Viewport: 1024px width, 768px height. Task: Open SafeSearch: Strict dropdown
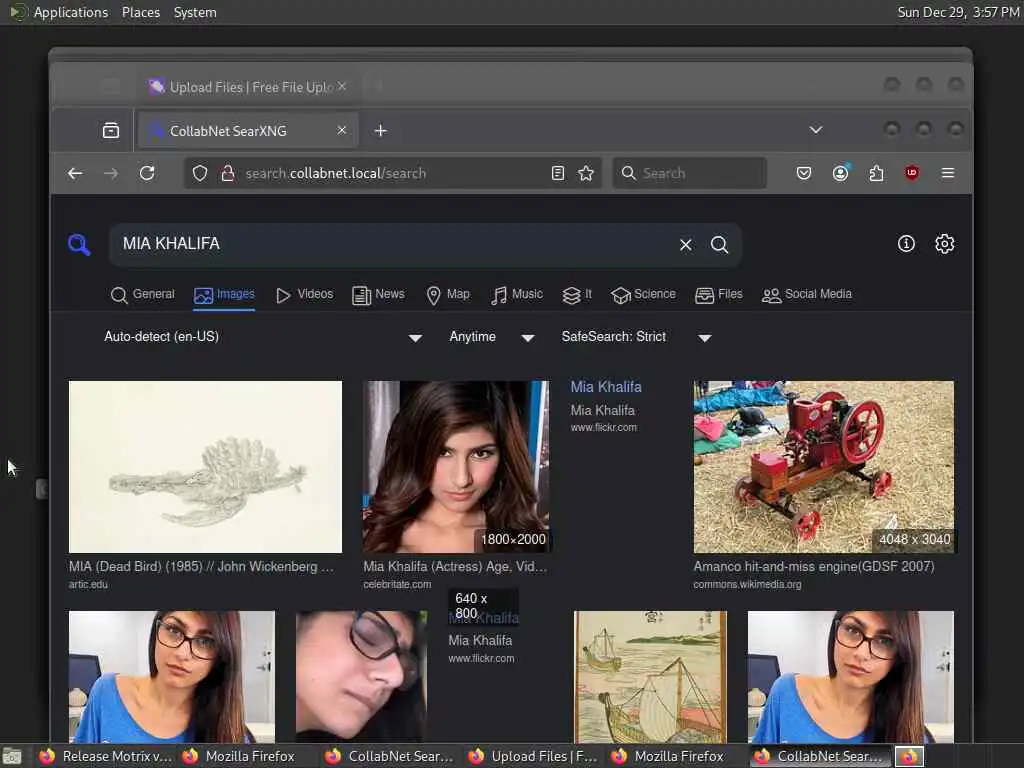tap(637, 337)
